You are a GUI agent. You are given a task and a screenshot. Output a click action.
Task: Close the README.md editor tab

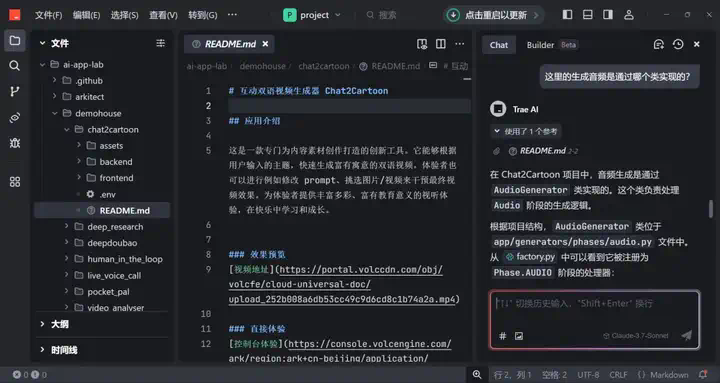(x=265, y=44)
